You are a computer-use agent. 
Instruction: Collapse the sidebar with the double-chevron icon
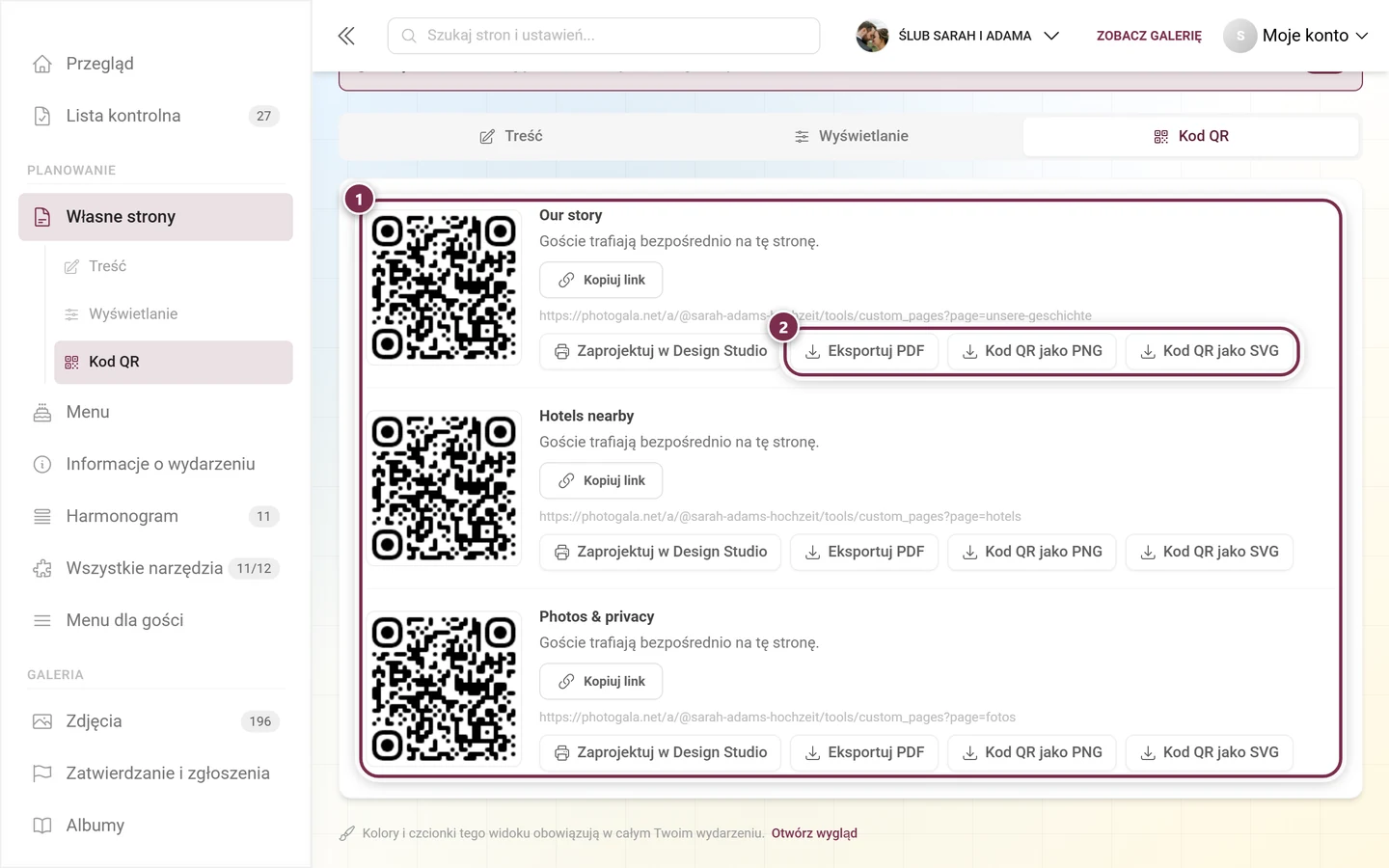[346, 36]
